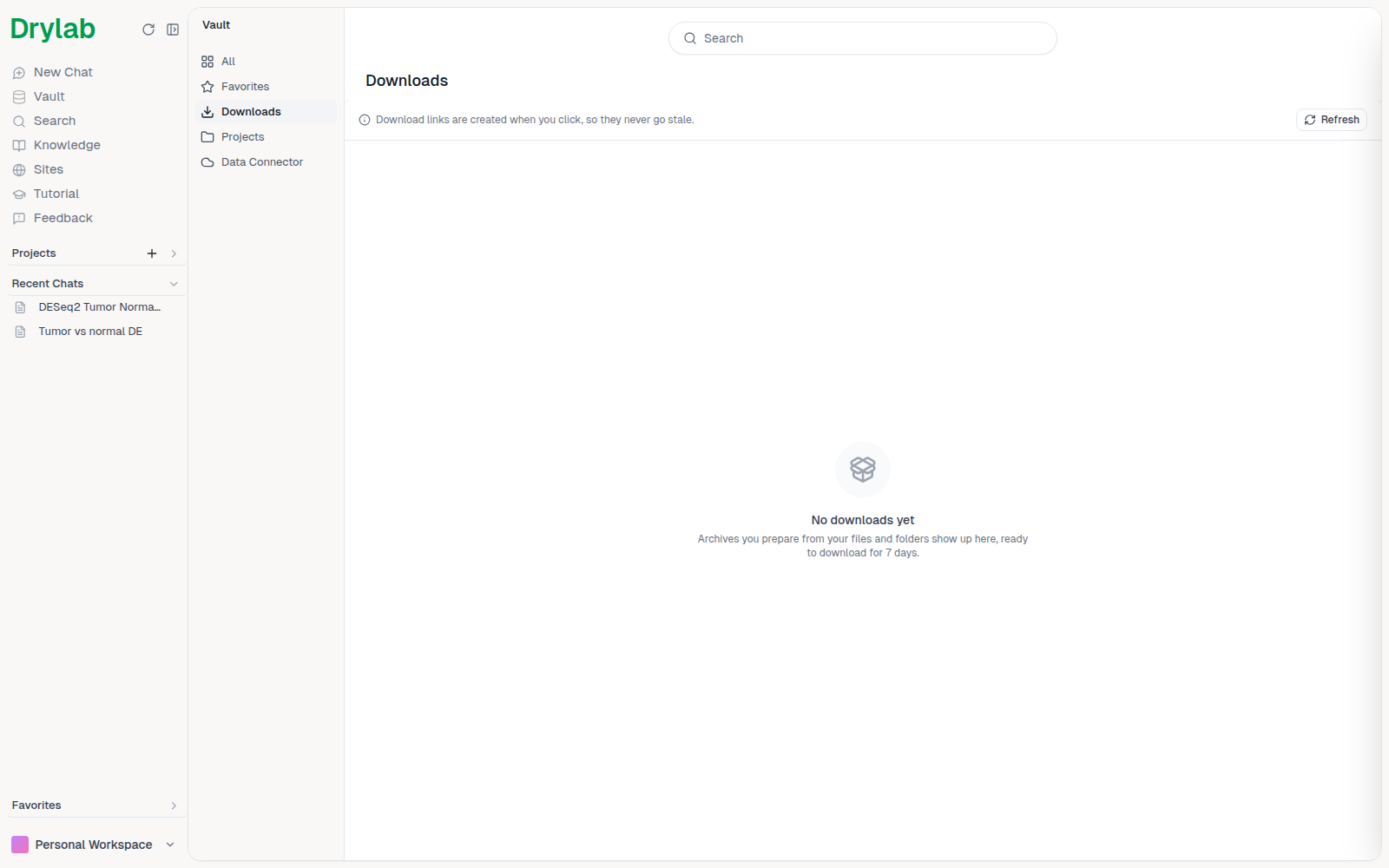
Task: Click the Vault database icon
Action: tap(19, 97)
